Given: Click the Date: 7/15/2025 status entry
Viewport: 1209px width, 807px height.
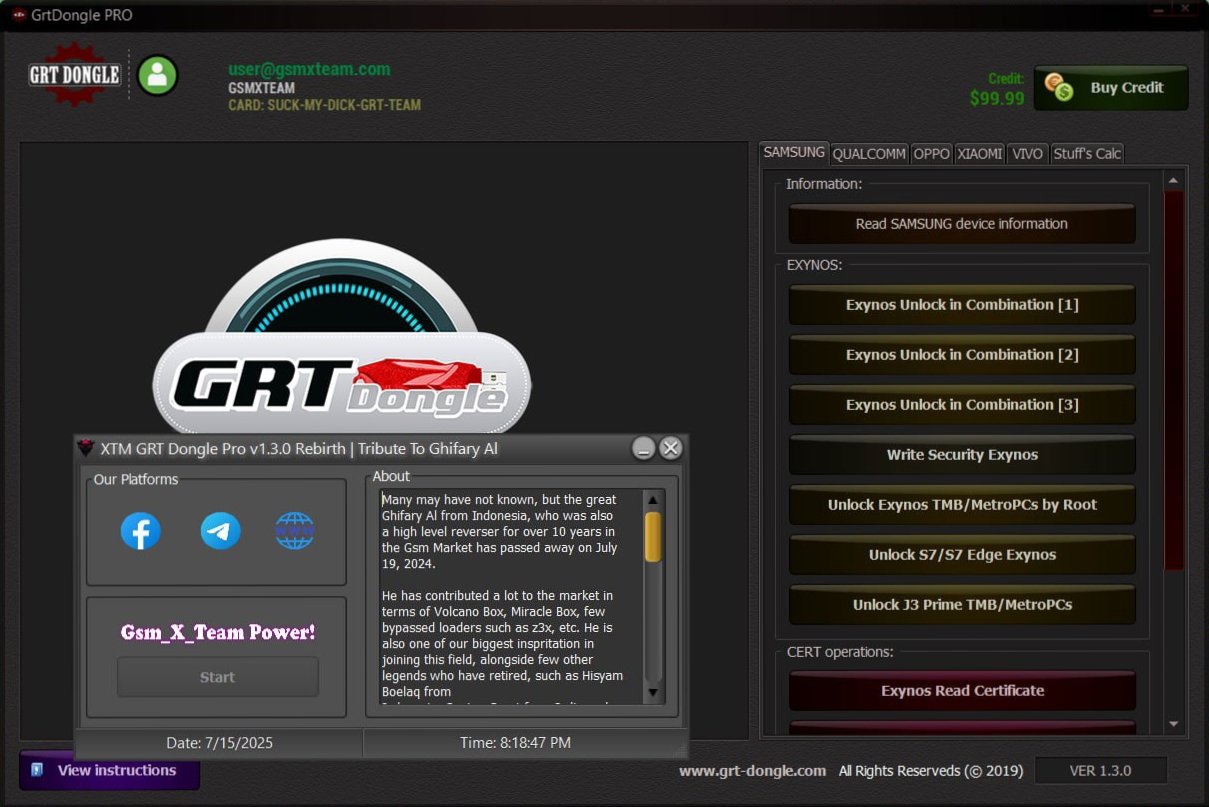Looking at the screenshot, I should point(219,743).
